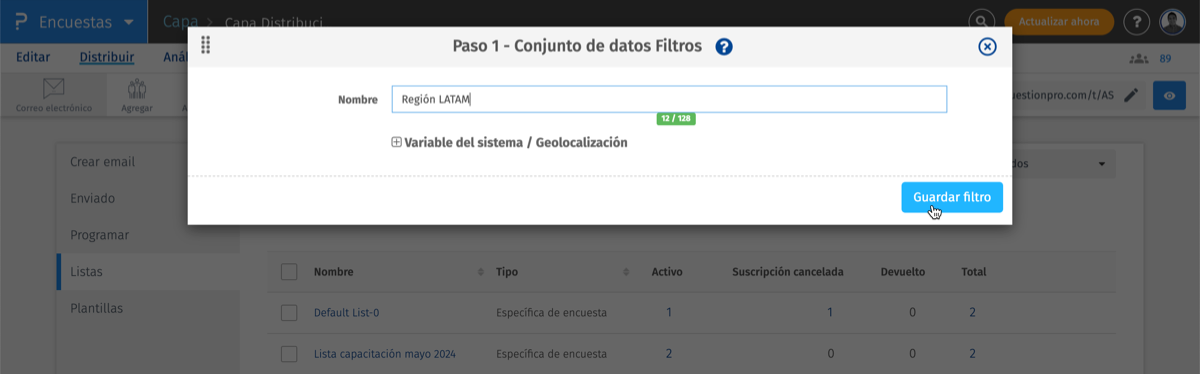Check Lista capacitación mayo 2024 checkbox
Image resolution: width=1200 pixels, height=374 pixels.
tap(289, 354)
